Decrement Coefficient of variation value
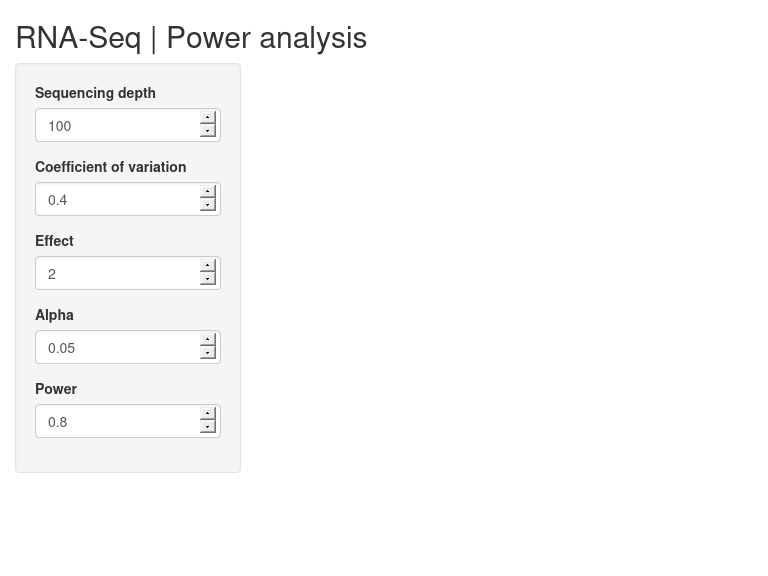This screenshot has height=576, width=768. click(208, 205)
